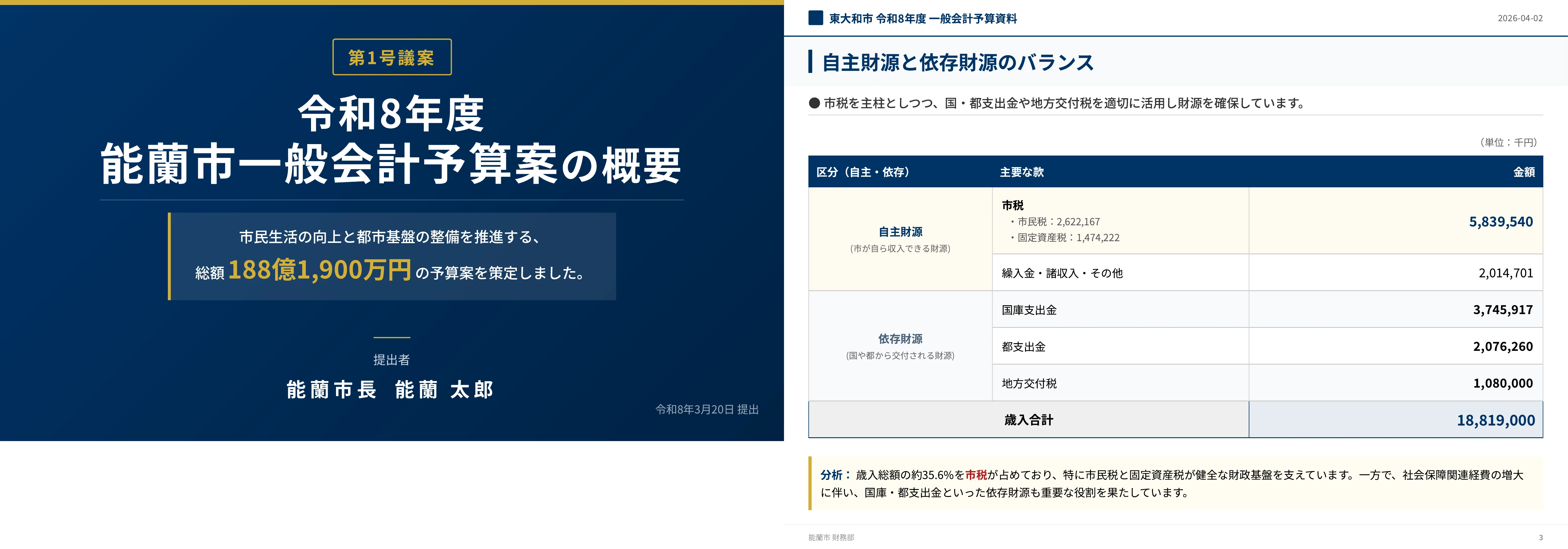This screenshot has height=549, width=1568.
Task: Click the unit note (単位:千円)
Action: click(x=1508, y=142)
